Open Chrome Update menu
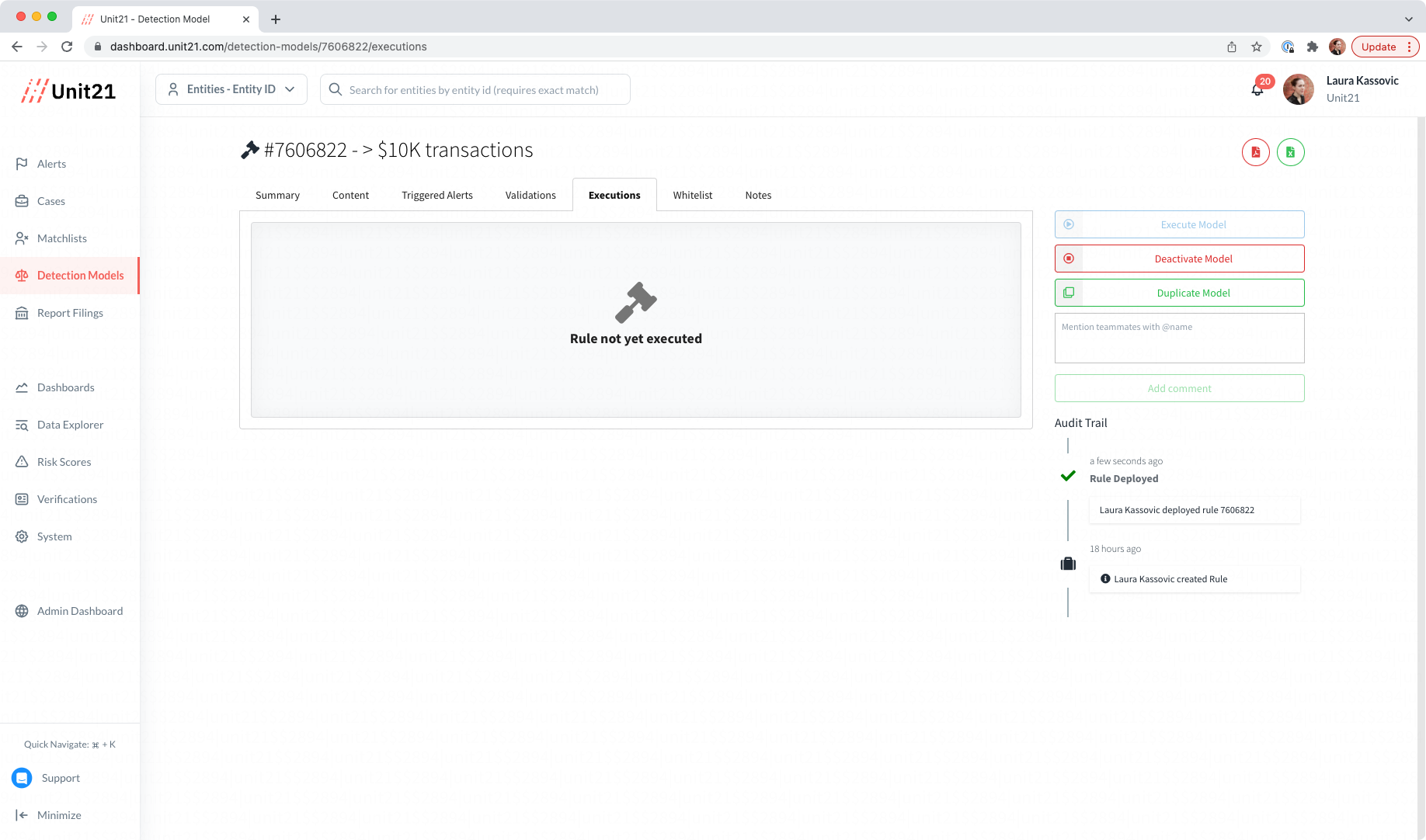 pos(1386,47)
